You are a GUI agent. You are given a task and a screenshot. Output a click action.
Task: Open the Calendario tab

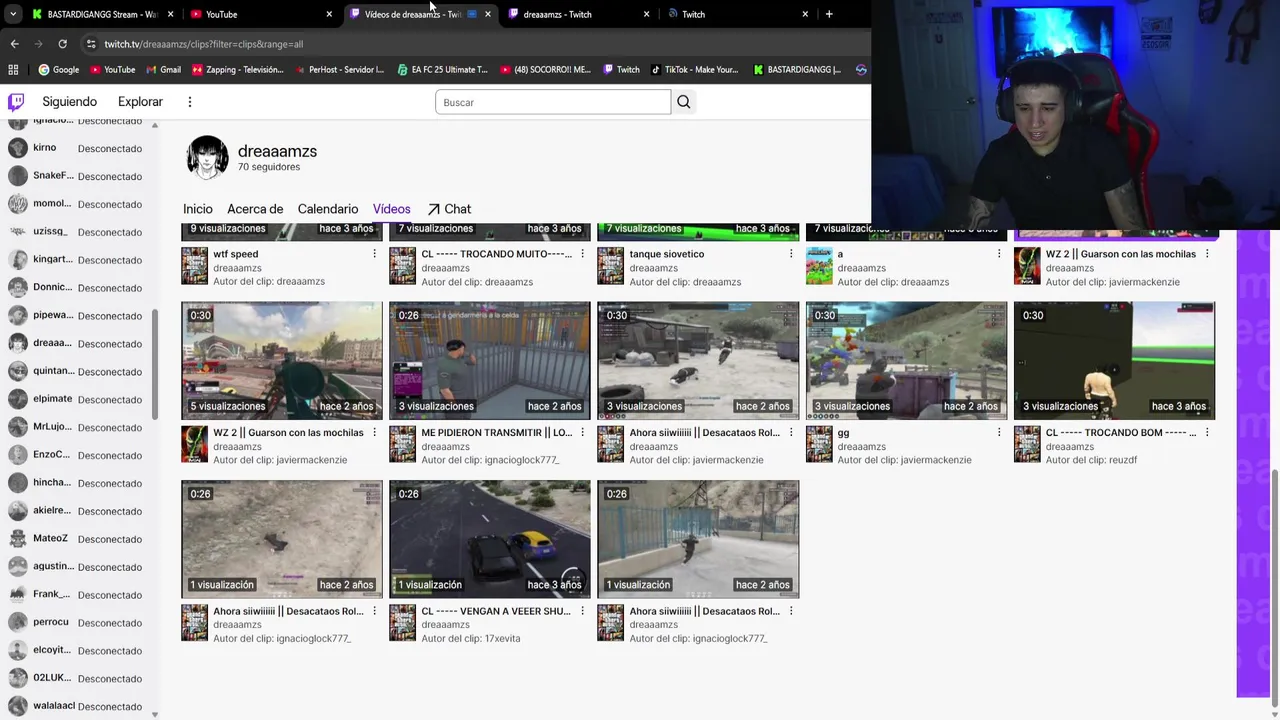pos(328,209)
